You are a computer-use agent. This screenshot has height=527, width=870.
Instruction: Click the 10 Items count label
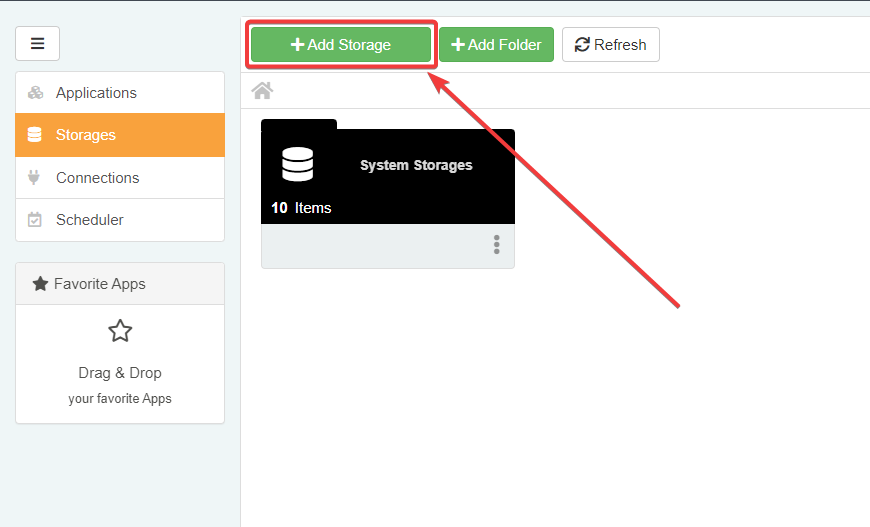click(301, 208)
